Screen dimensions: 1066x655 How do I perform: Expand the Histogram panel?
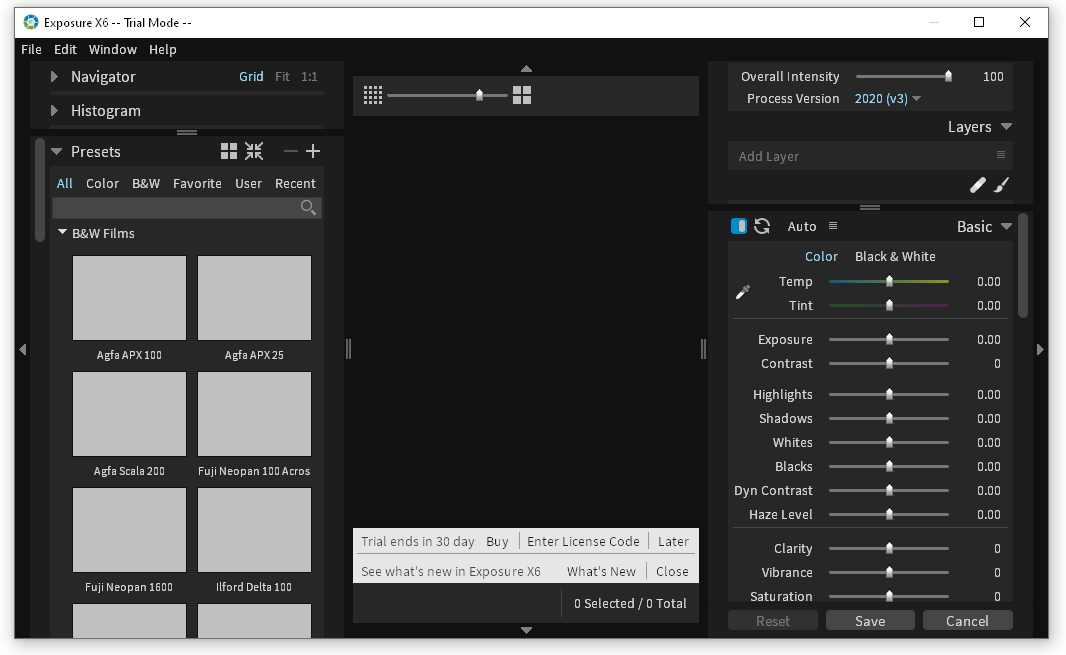54,111
